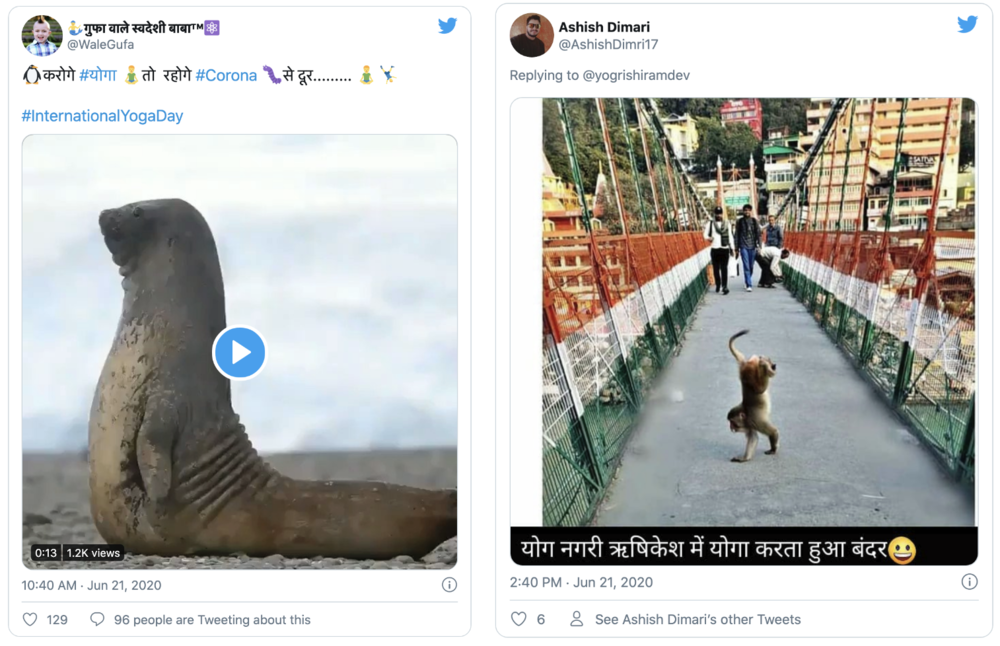Like Ashish Dimari's monkey tweet
This screenshot has width=1000, height=646.
click(518, 620)
